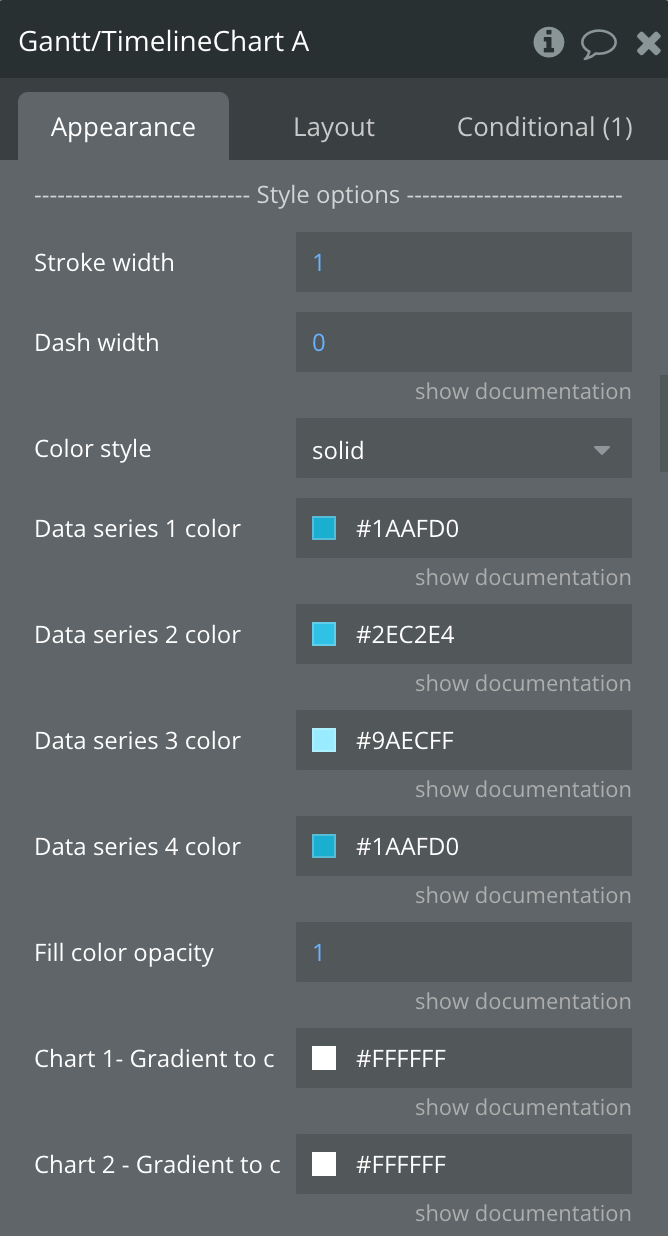Click the Stroke width input field

(463, 263)
